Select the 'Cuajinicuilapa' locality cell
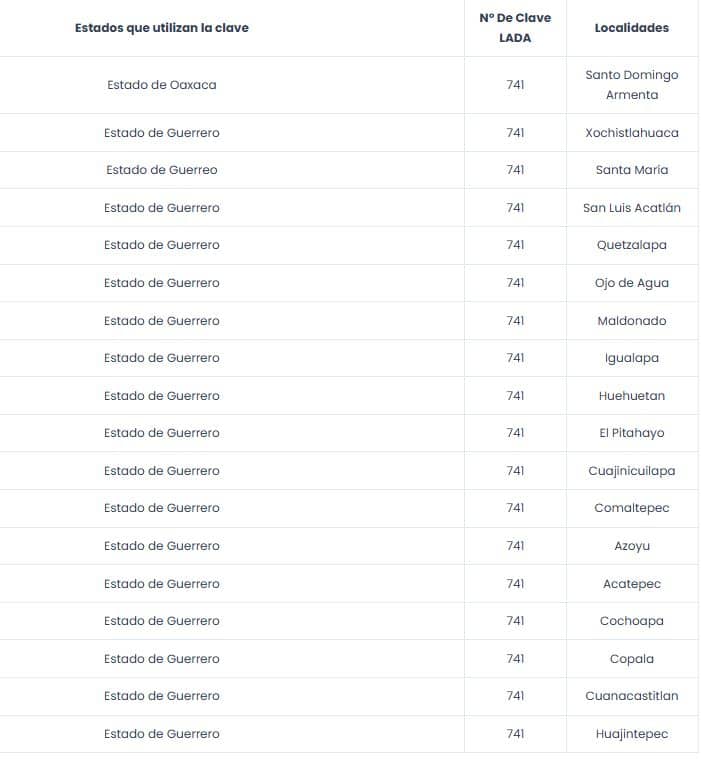The image size is (701, 759). point(632,471)
